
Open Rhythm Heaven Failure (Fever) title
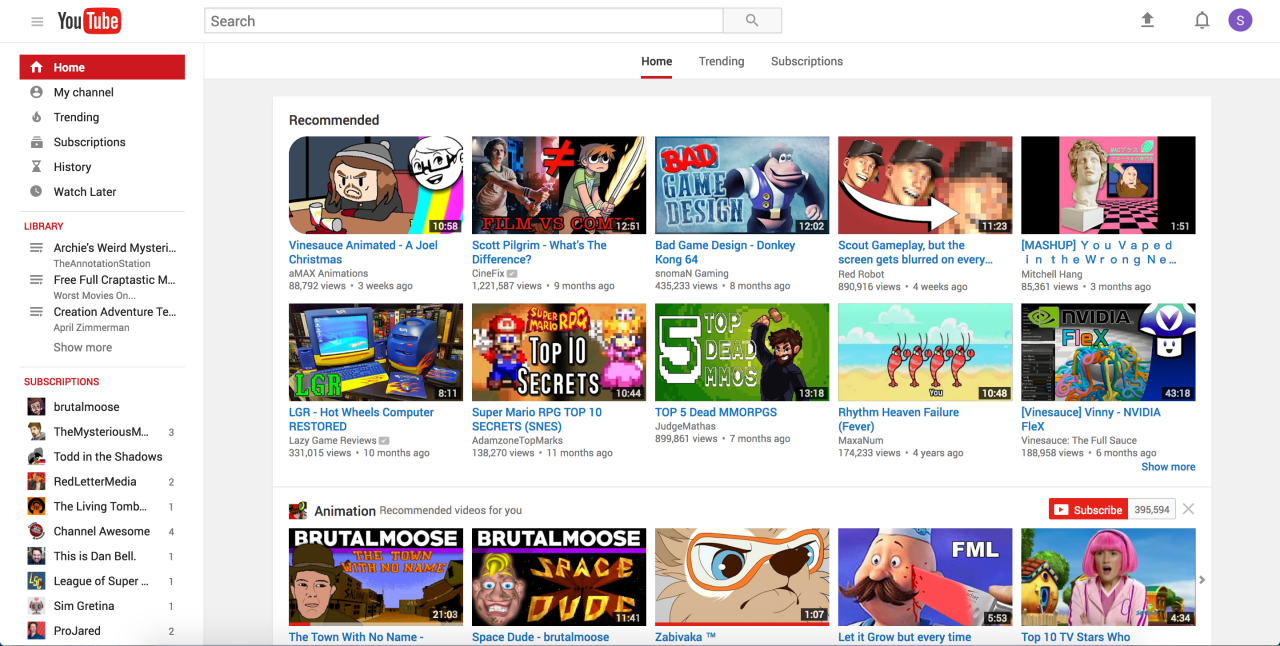click(x=898, y=419)
